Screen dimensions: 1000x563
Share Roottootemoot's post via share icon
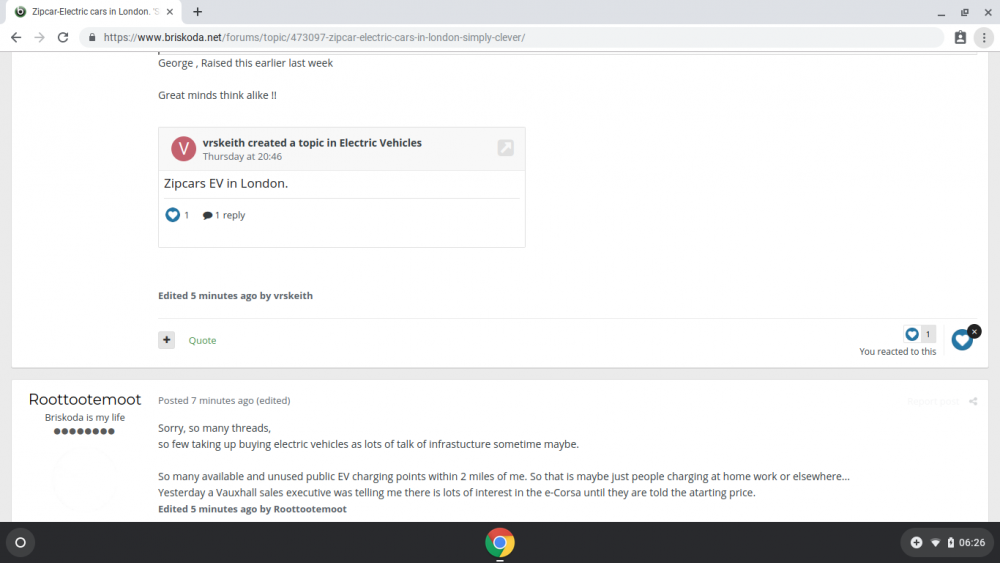(x=973, y=401)
